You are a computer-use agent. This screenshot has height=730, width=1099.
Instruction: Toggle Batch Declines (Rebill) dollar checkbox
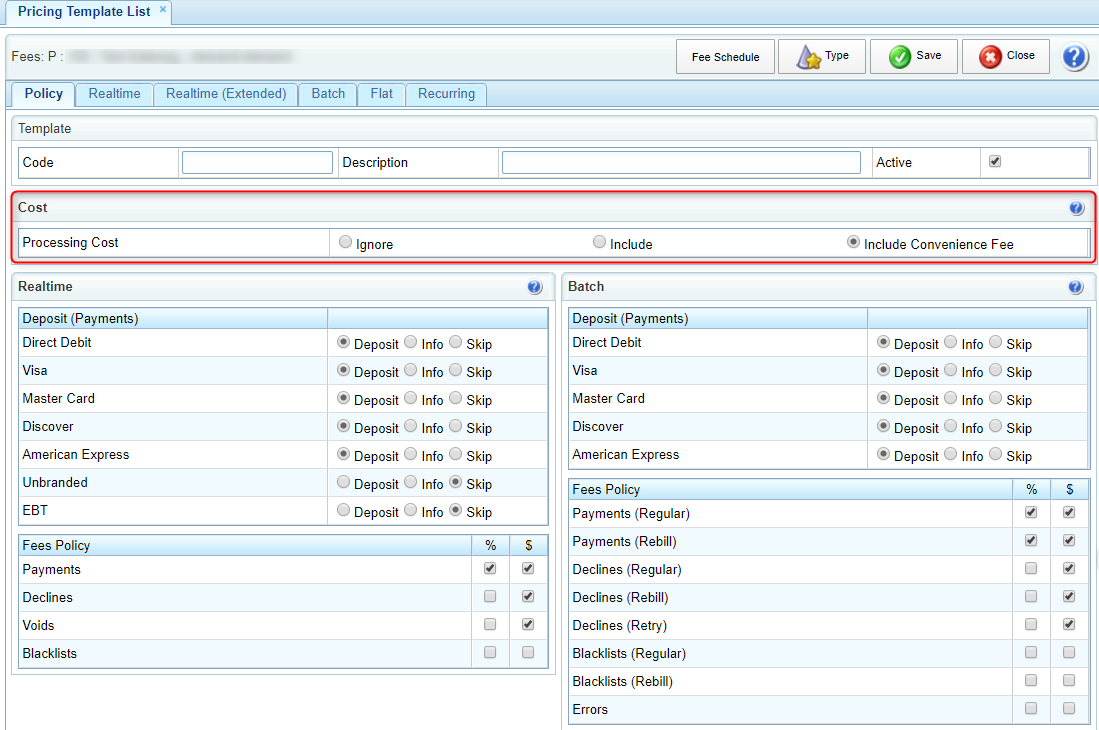[1069, 596]
